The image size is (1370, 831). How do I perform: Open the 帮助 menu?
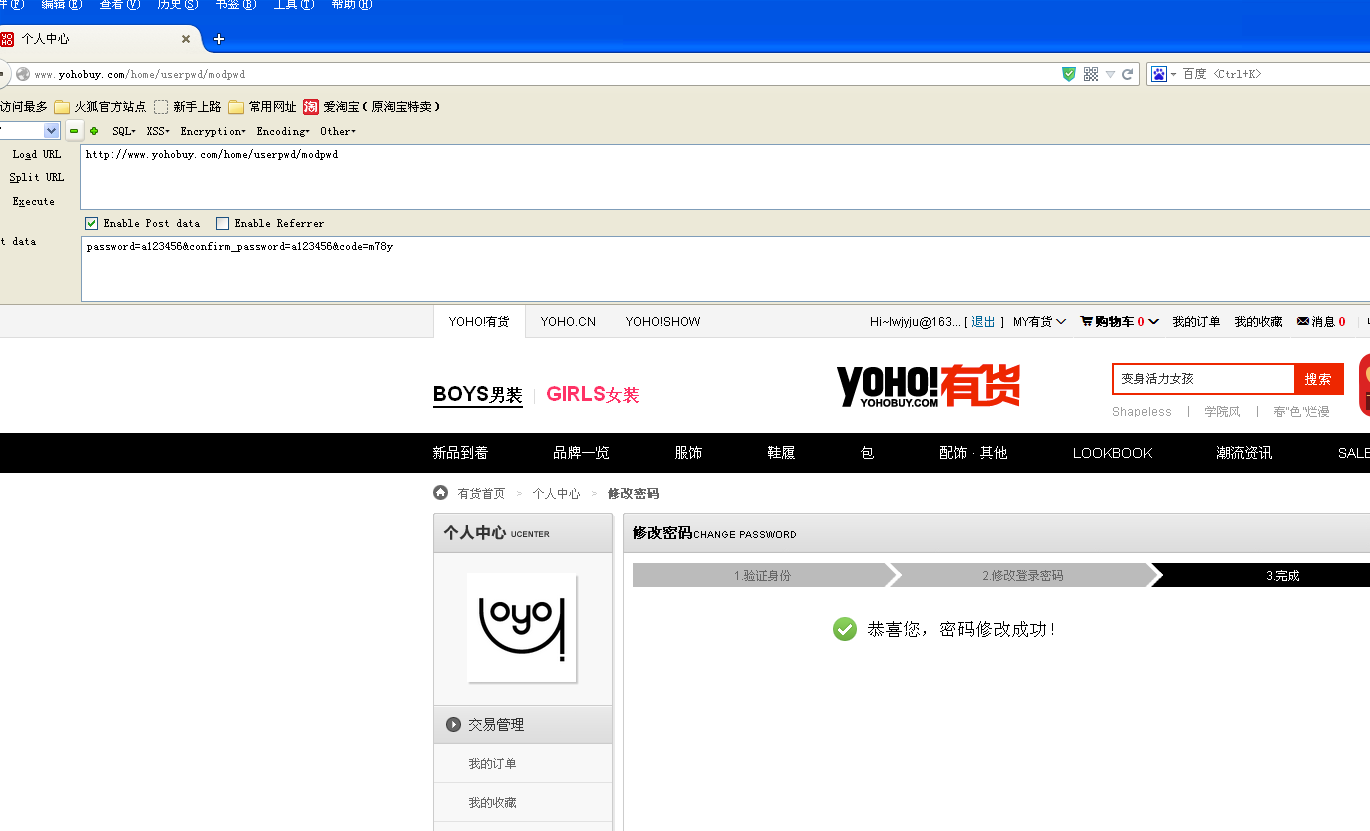point(352,5)
